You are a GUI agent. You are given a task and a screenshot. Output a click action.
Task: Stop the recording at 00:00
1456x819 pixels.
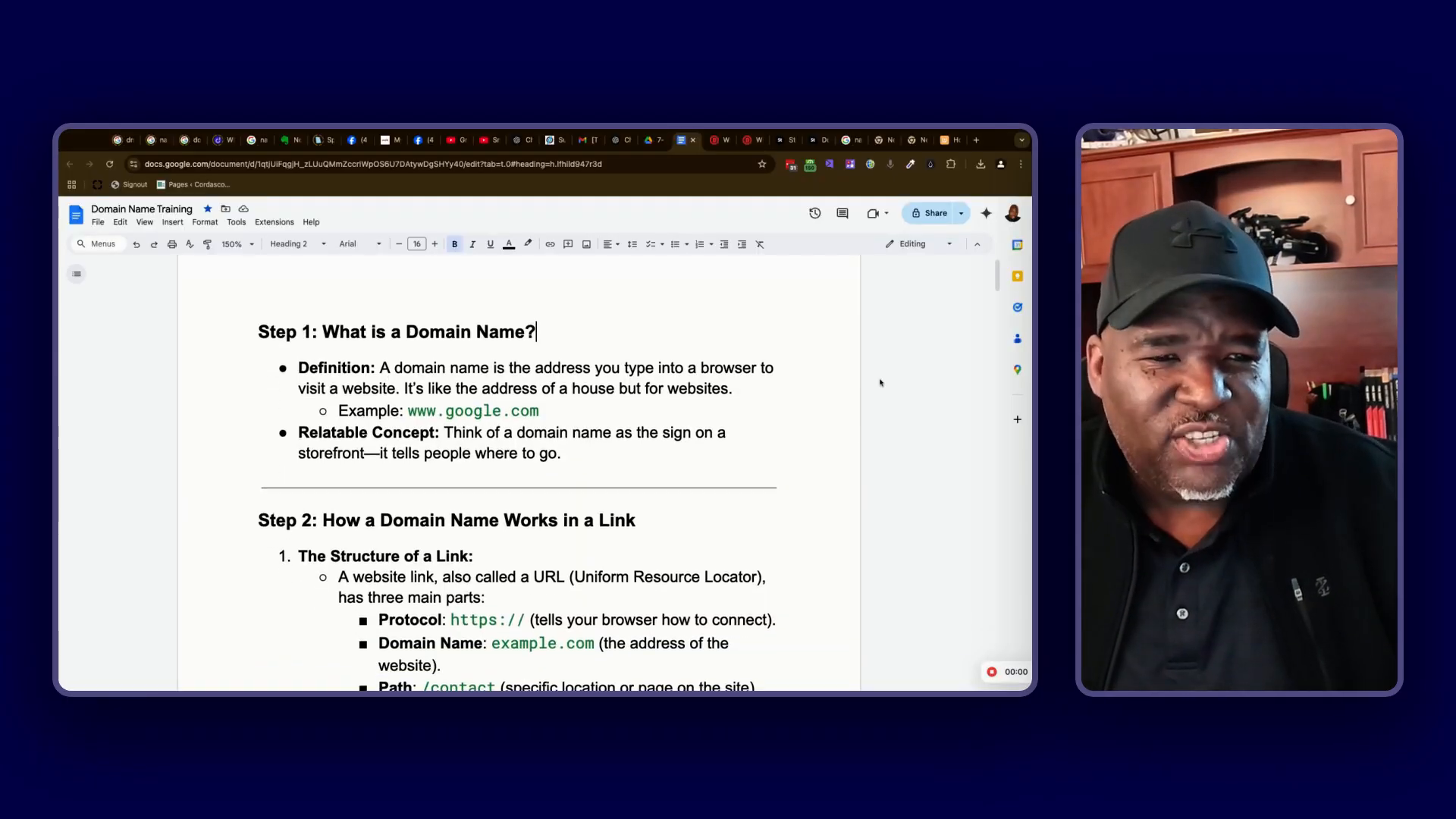[992, 672]
